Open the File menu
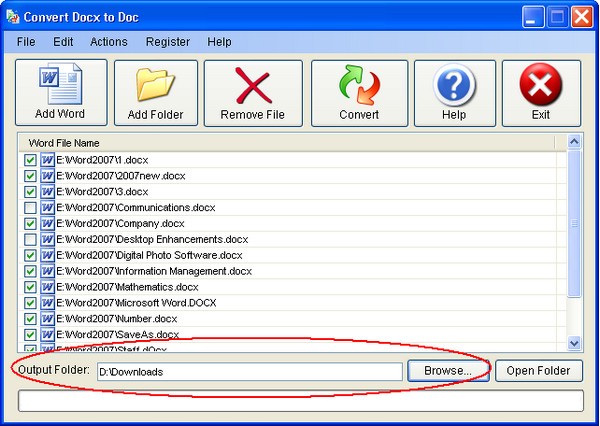Screen dimensions: 600x426 26,42
